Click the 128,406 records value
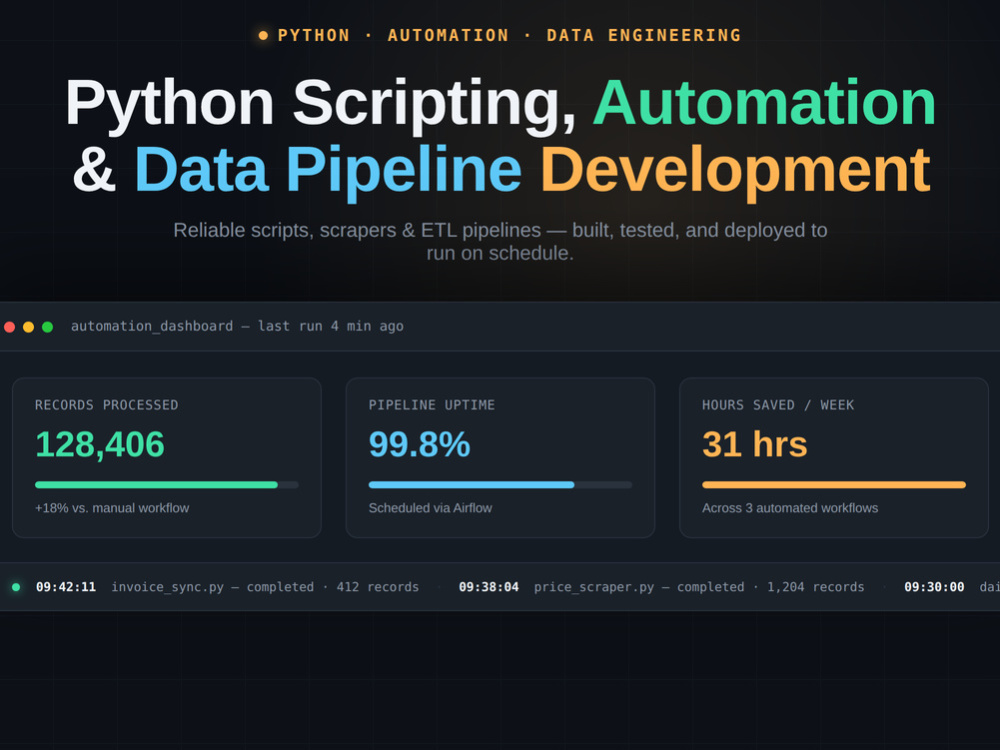Viewport: 1000px width, 750px height. [x=99, y=445]
